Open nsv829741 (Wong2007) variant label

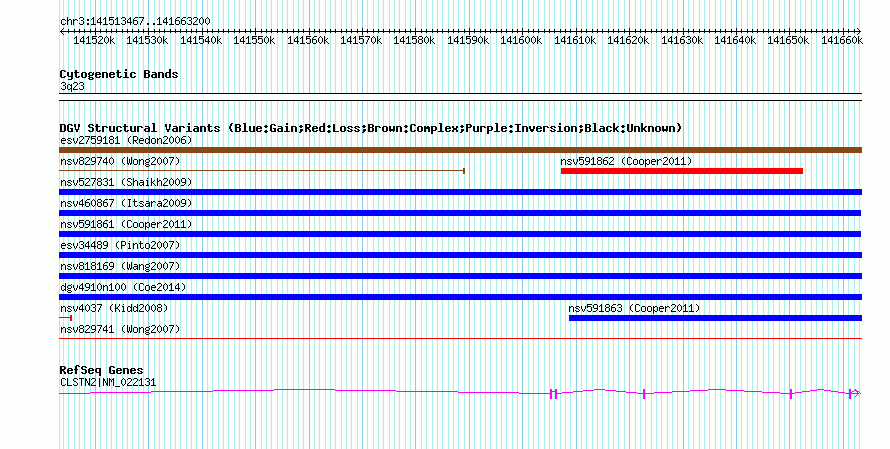(x=120, y=329)
